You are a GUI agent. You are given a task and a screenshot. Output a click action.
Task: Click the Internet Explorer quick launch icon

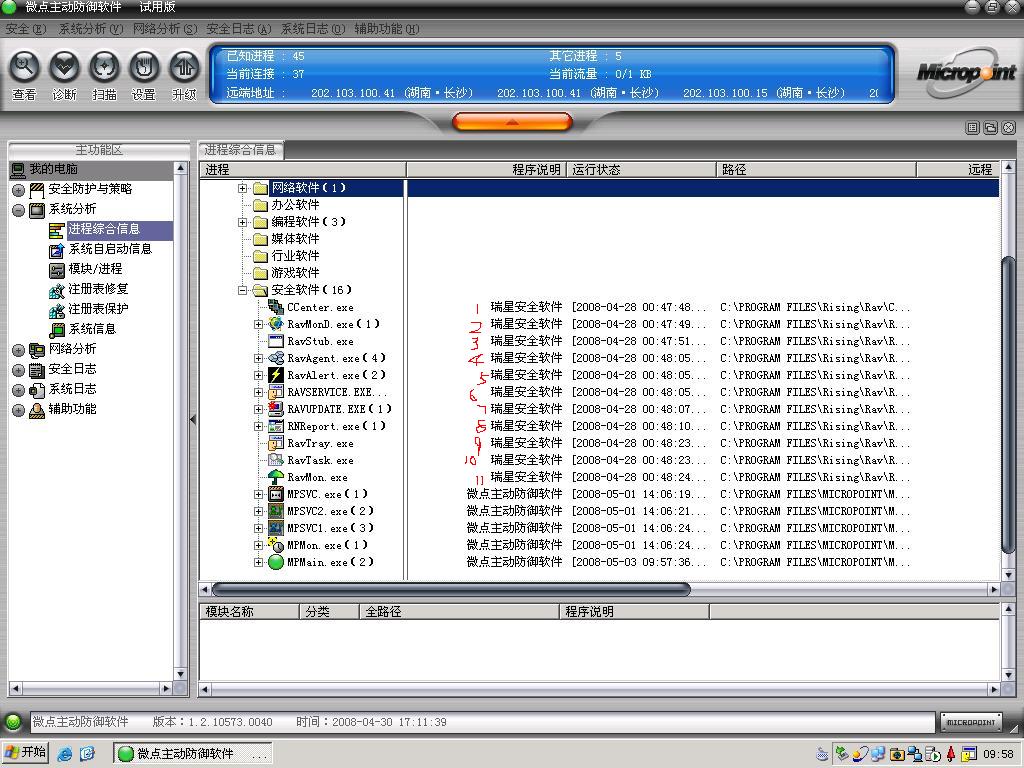(x=65, y=753)
